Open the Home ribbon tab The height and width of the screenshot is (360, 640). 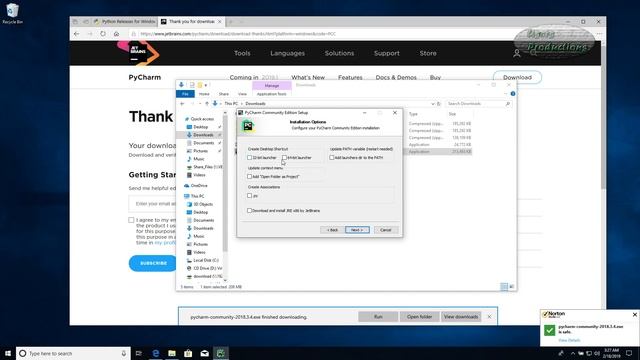pos(204,94)
